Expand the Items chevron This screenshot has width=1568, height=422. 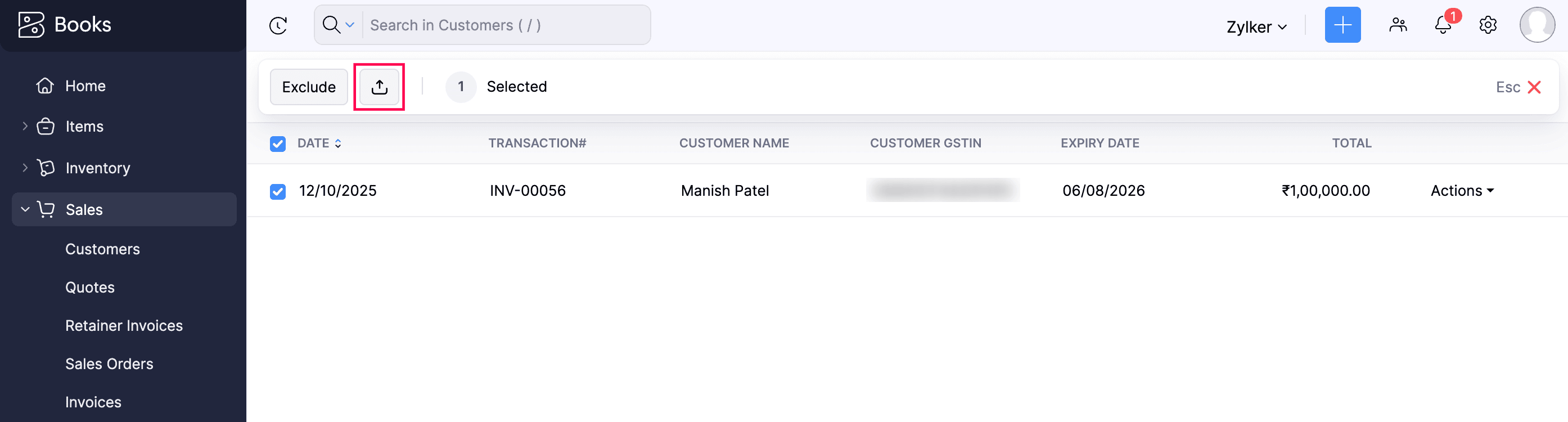pyautogui.click(x=25, y=126)
